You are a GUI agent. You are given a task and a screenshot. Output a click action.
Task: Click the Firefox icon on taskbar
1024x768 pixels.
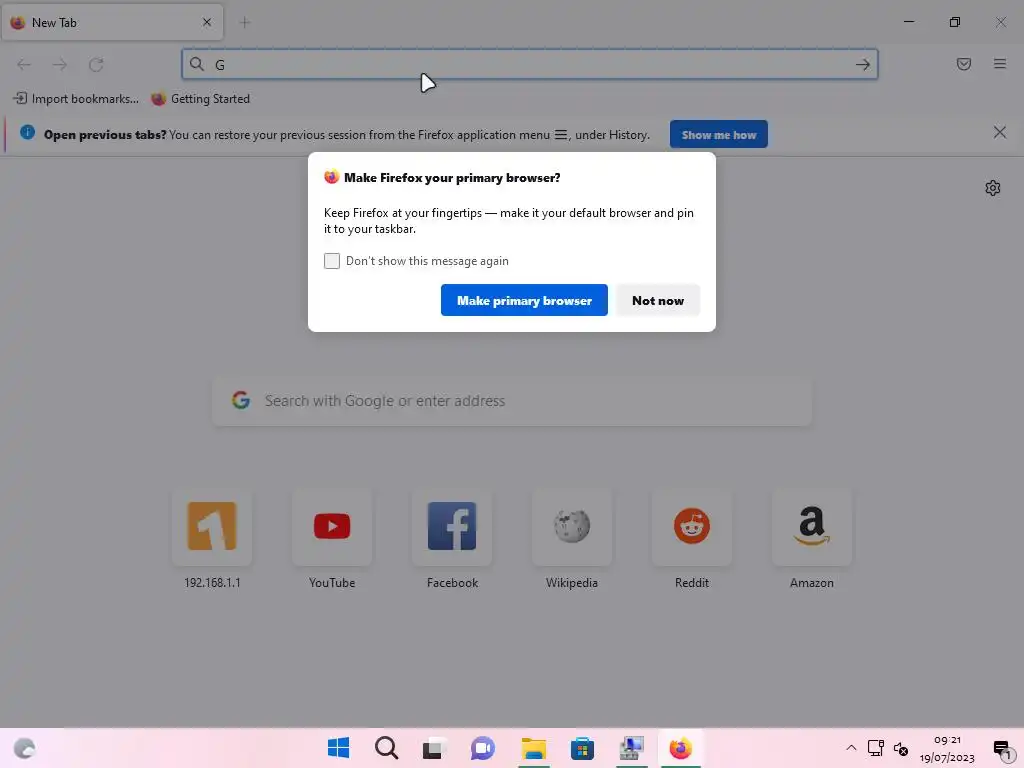680,748
